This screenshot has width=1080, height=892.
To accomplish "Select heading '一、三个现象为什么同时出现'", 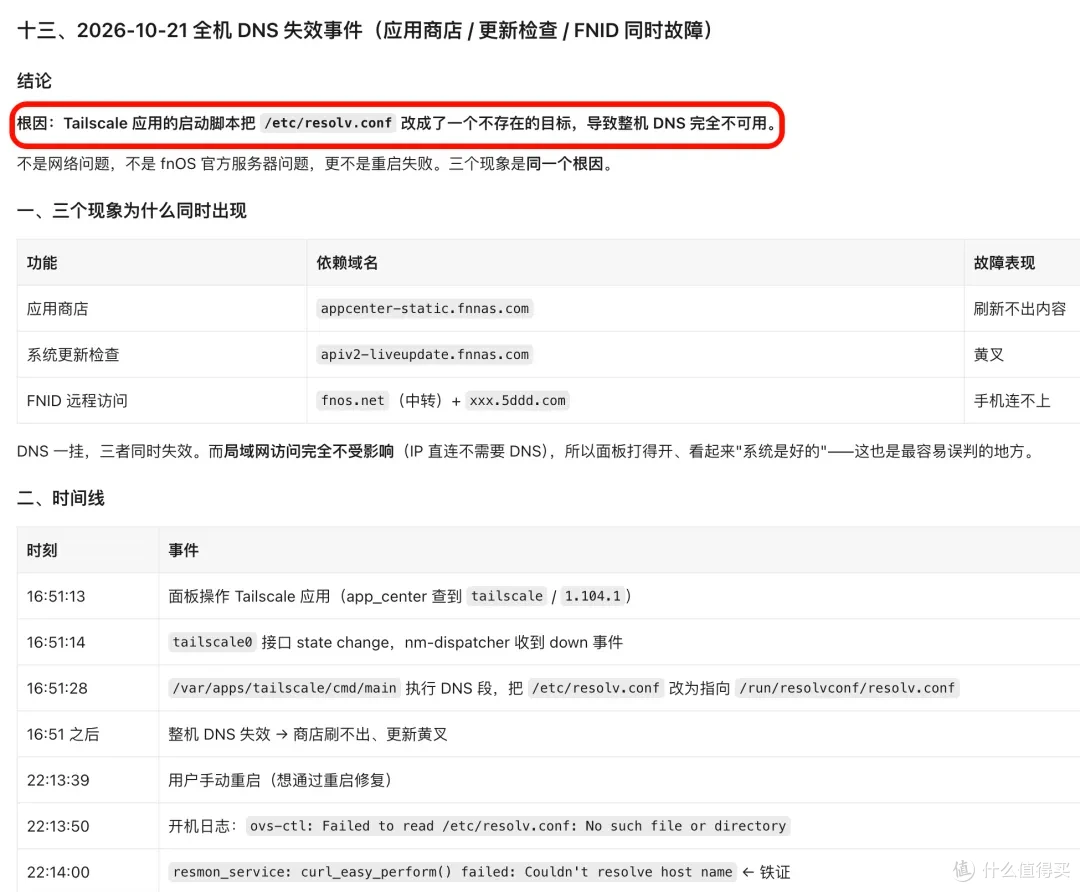I will (x=132, y=211).
